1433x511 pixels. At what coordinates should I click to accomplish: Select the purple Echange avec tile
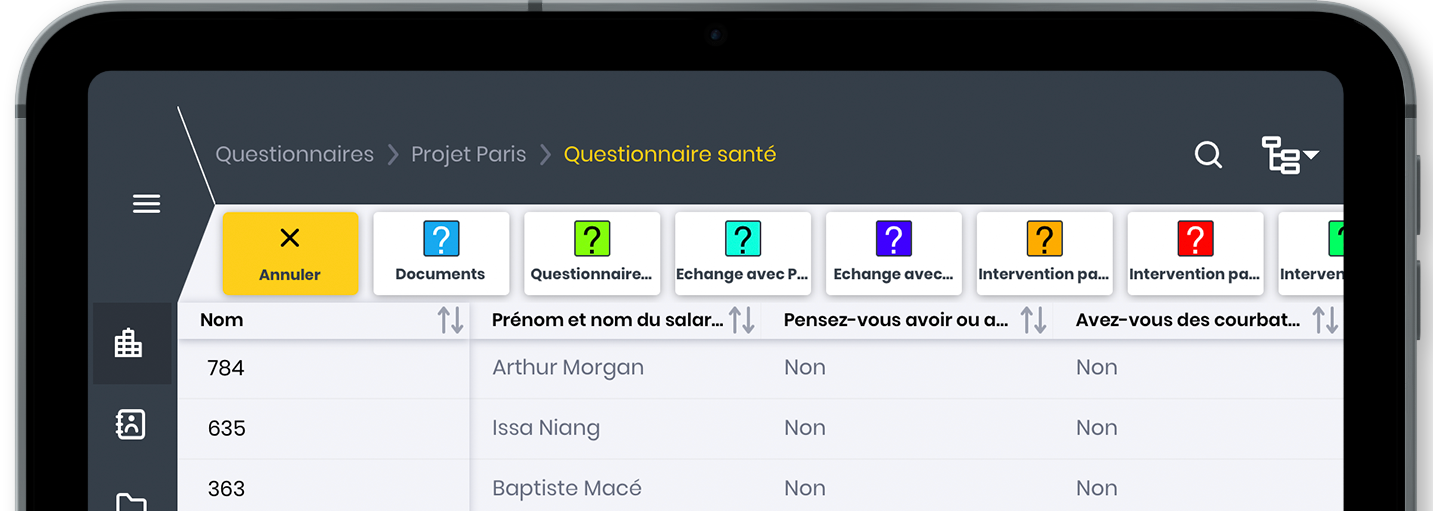(894, 253)
